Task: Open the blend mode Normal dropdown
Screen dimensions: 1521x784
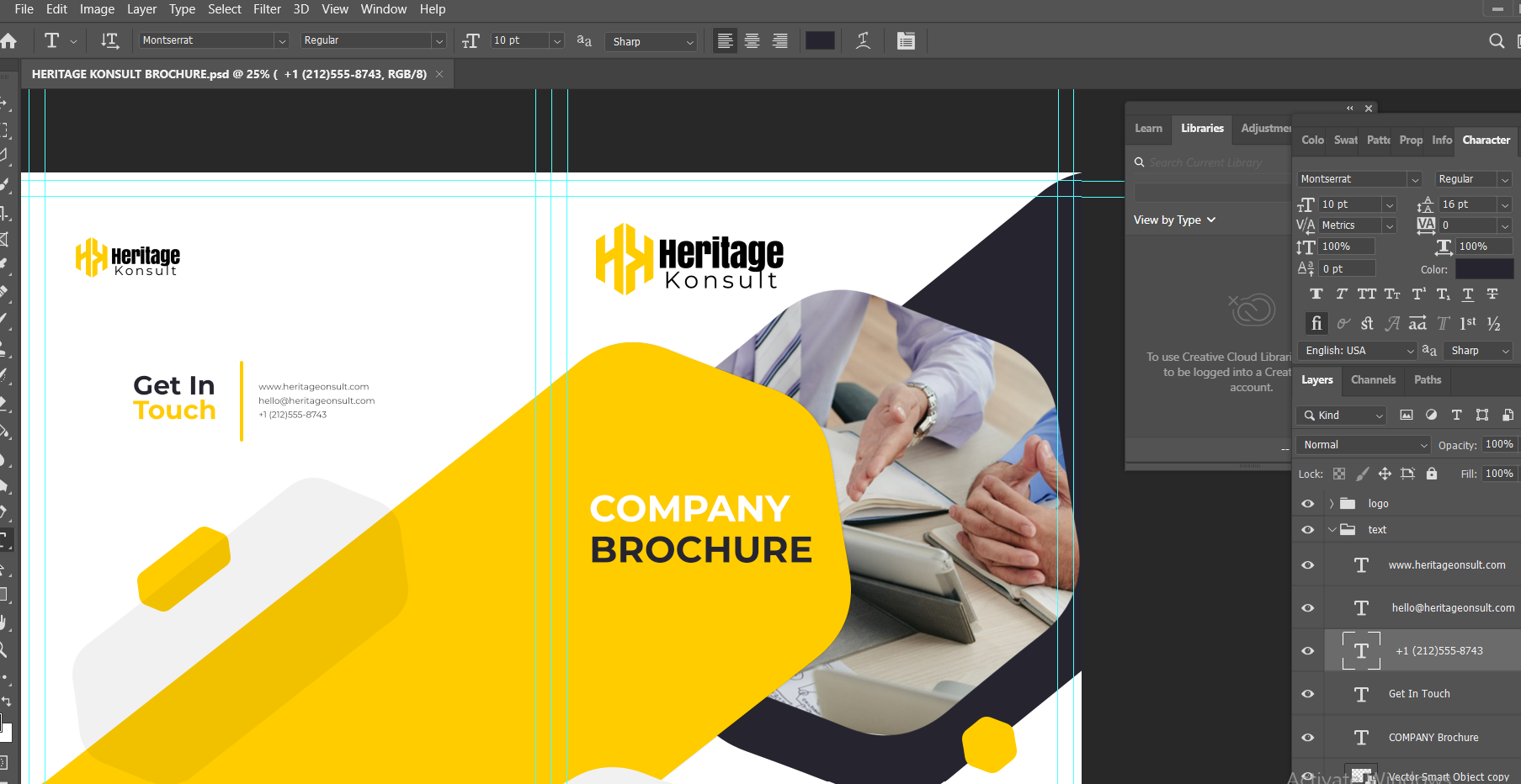Action: [x=1364, y=445]
